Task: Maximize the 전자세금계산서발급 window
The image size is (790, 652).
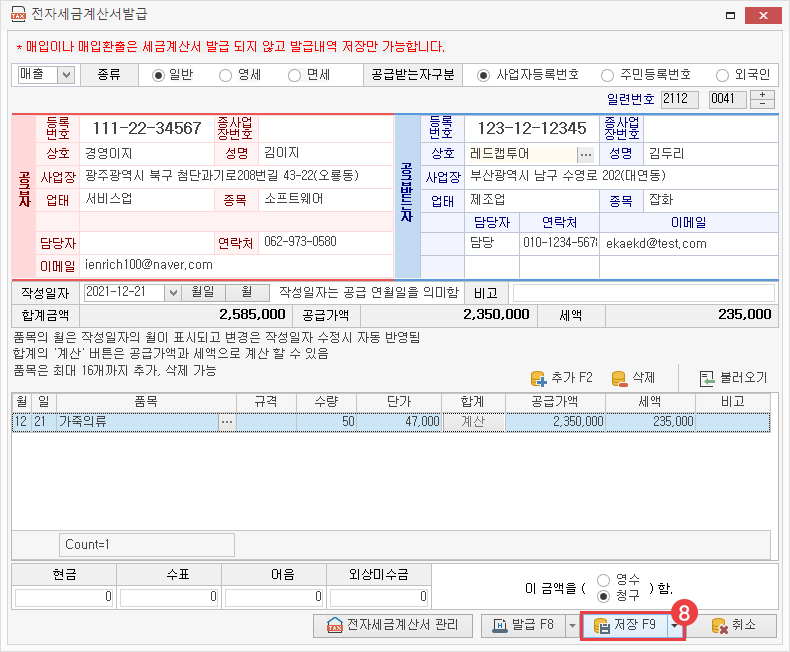Action: tap(730, 16)
